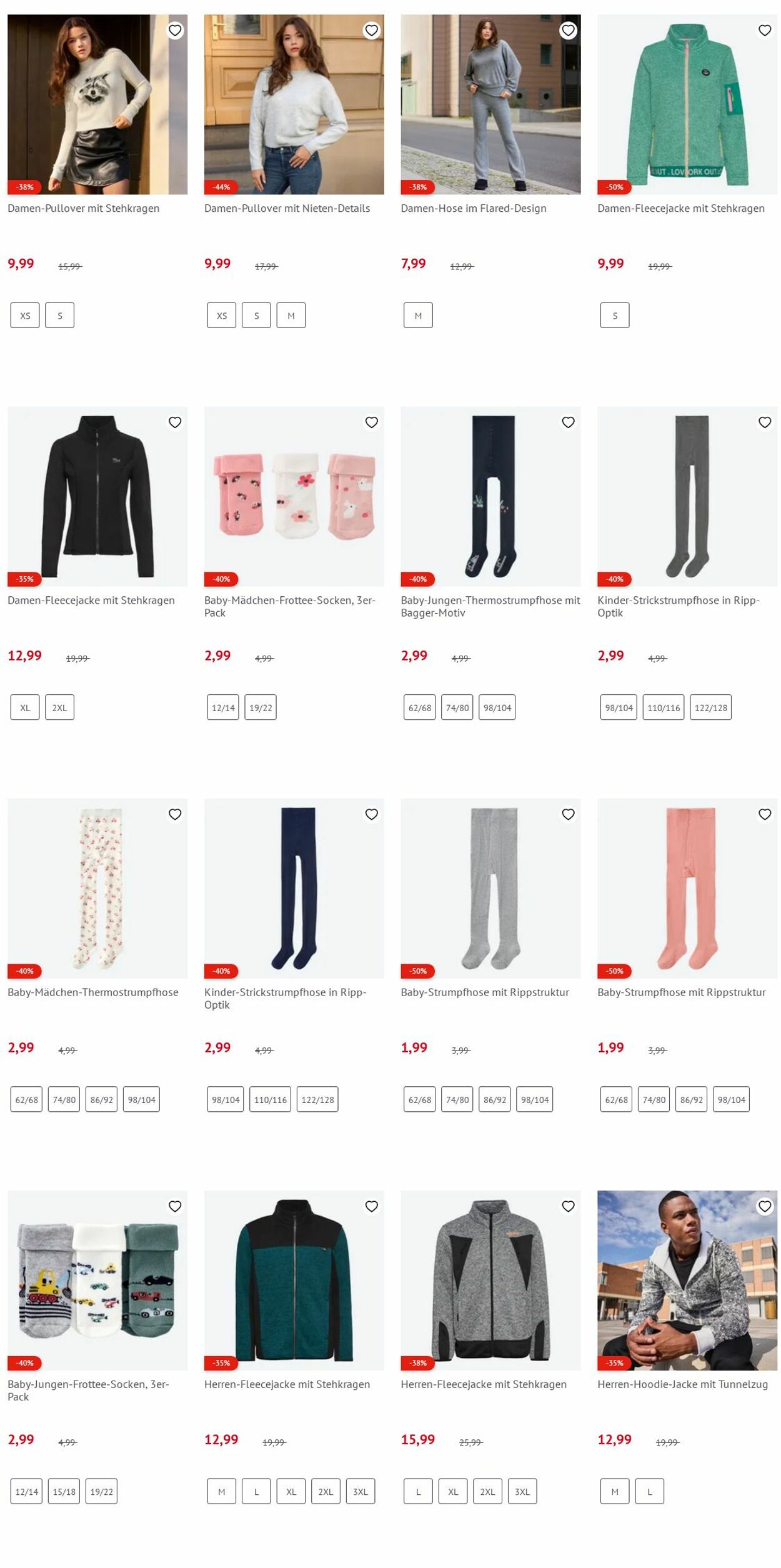Open navy Kinder-Strickstrumpfhose product image
The height and width of the screenshot is (1568, 781).
pyautogui.click(x=294, y=888)
